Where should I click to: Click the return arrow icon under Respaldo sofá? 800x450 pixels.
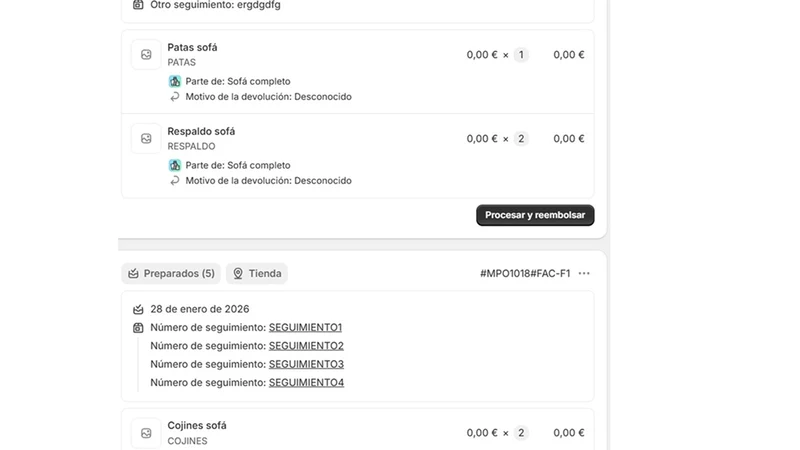175,181
